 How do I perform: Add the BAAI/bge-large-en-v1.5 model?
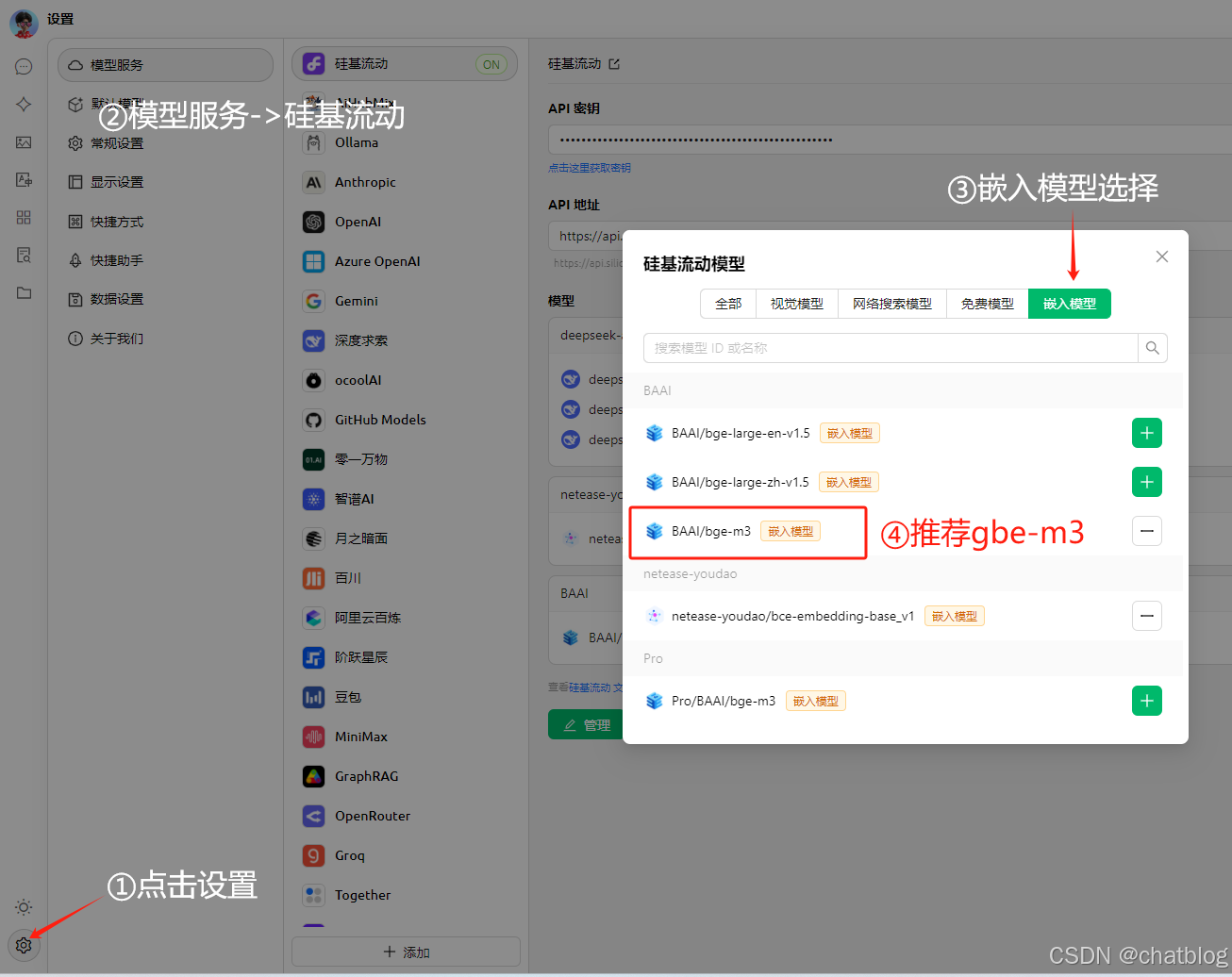pos(1147,433)
